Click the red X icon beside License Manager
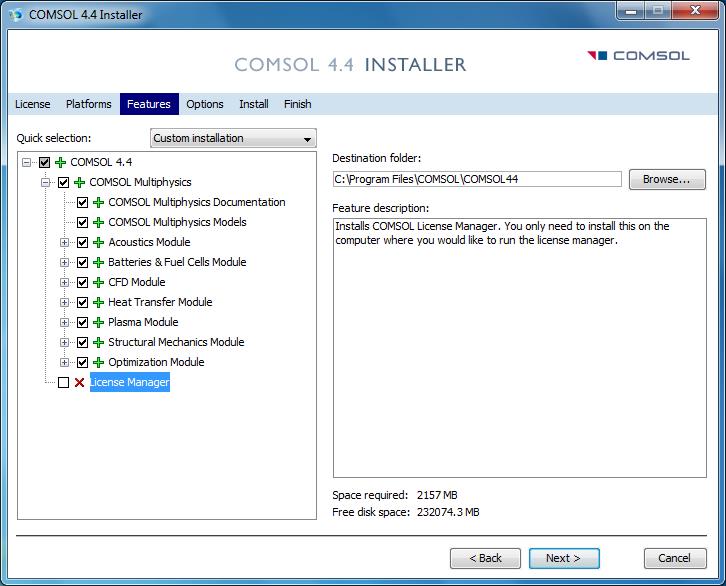Screen dimensions: 726x586 80,382
